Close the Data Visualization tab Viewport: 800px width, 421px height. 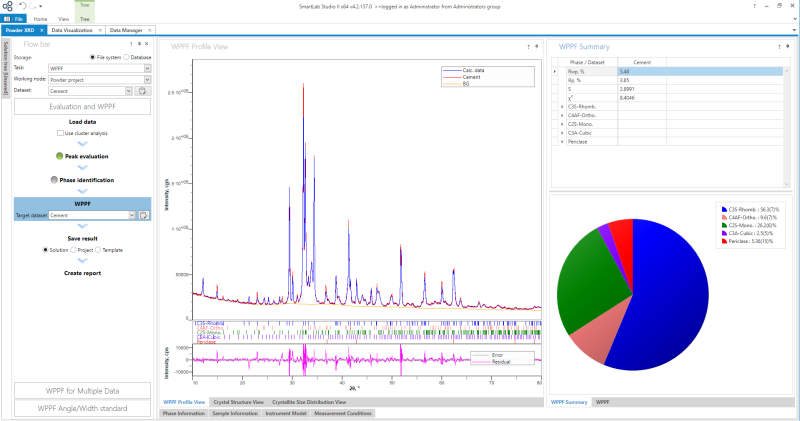[x=100, y=30]
